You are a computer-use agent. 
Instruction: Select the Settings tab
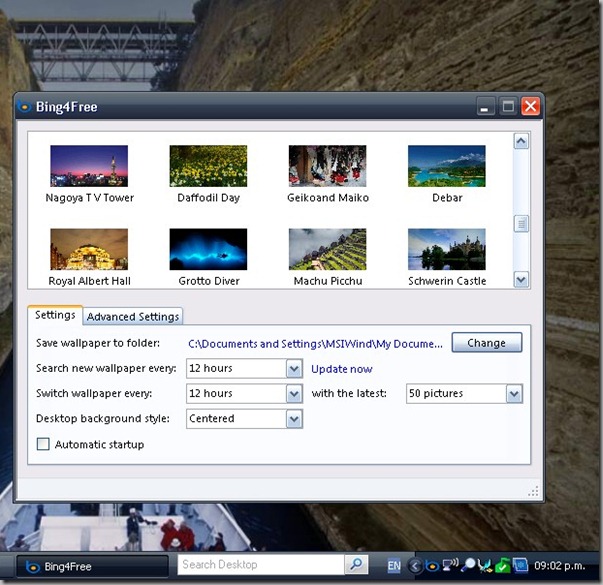tap(55, 315)
